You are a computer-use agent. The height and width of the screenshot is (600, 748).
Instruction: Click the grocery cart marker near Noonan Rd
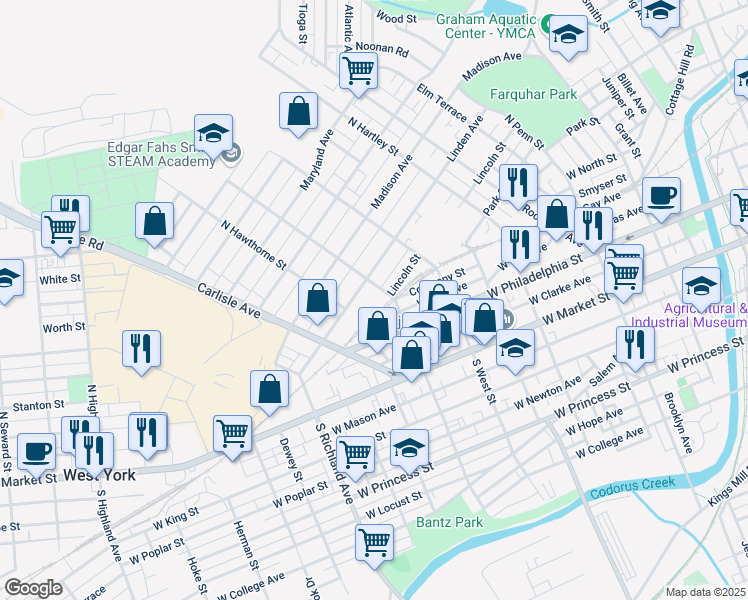[x=358, y=72]
